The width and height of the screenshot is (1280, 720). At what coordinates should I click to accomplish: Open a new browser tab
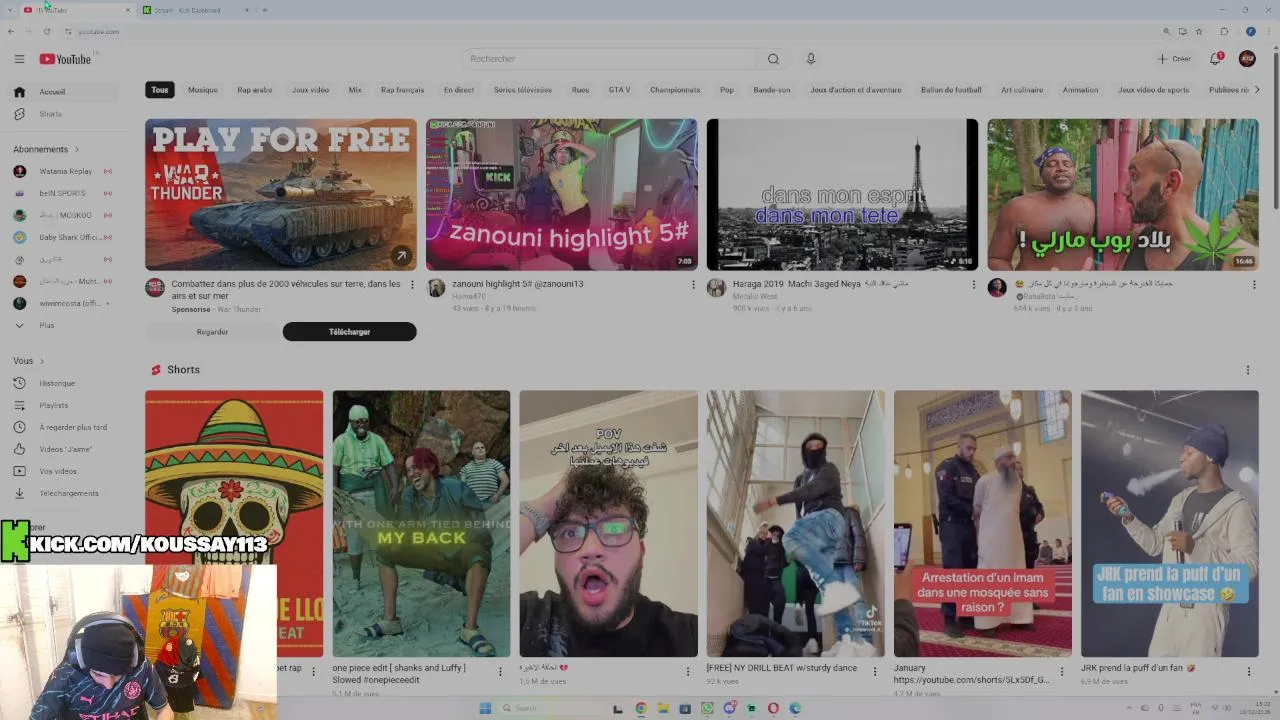[264, 10]
